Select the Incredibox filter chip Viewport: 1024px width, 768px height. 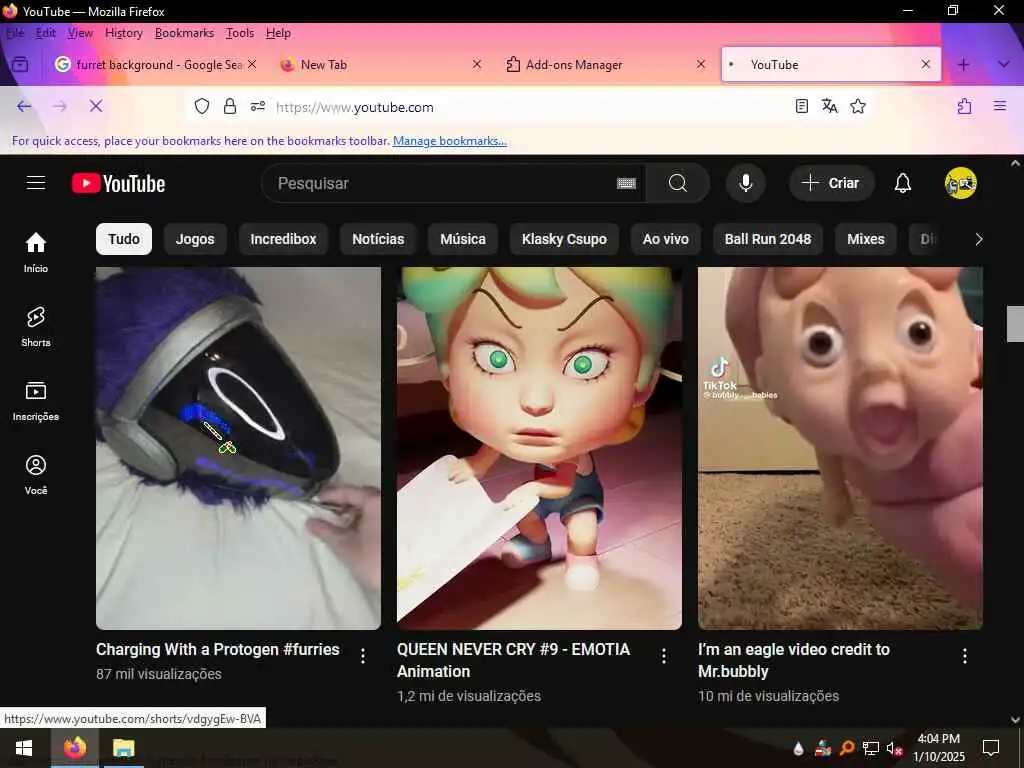point(283,239)
